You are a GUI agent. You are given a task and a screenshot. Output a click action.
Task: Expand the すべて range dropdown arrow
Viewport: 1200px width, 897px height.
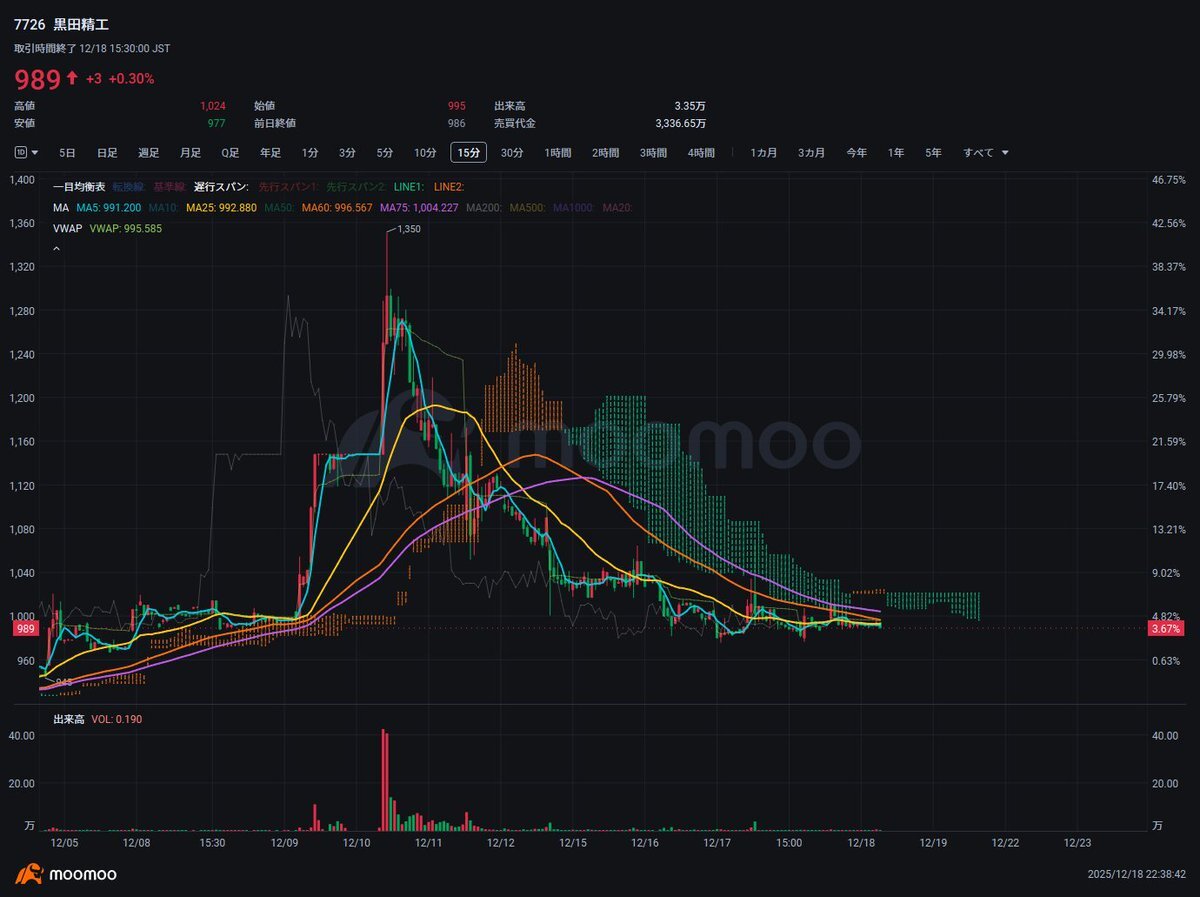[1004, 153]
